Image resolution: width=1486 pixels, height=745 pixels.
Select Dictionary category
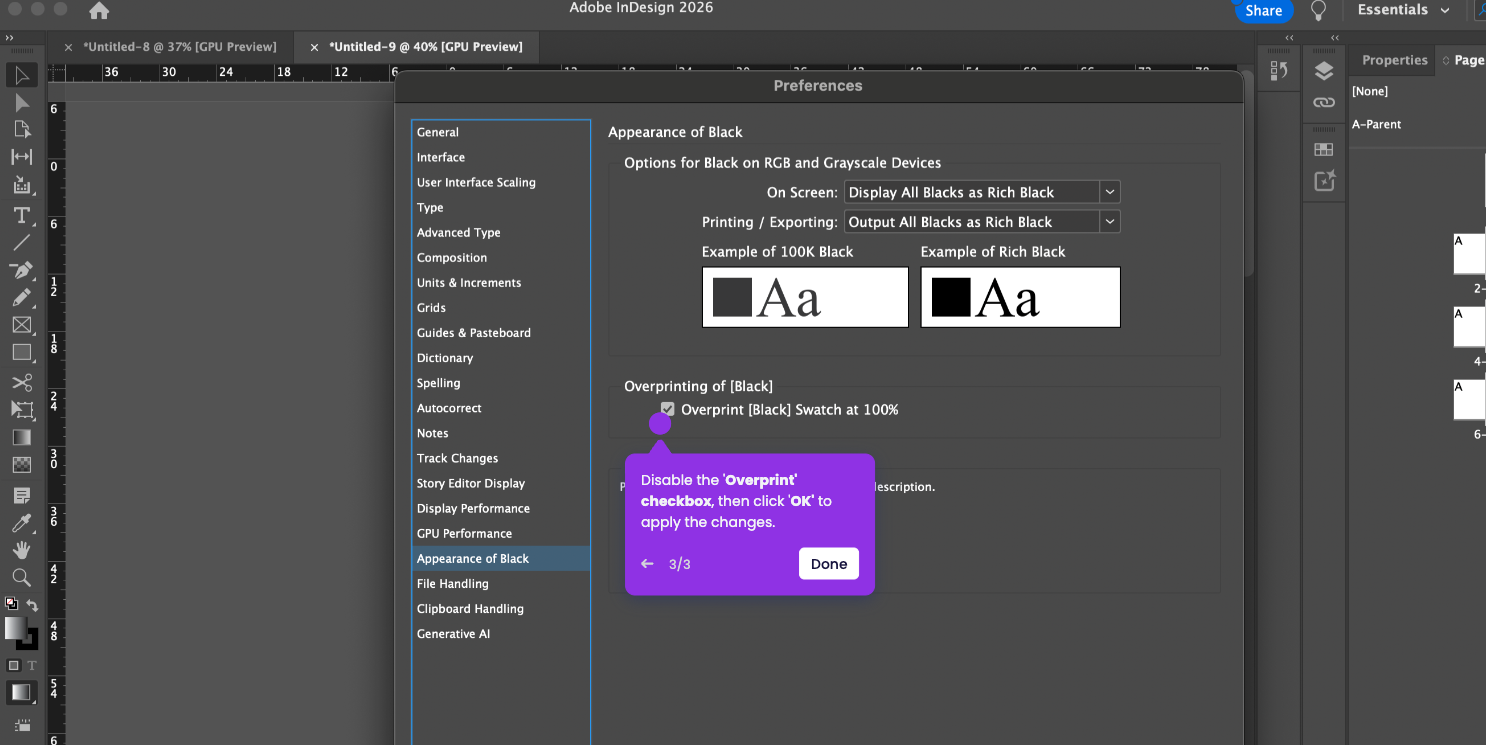pyautogui.click(x=501, y=357)
